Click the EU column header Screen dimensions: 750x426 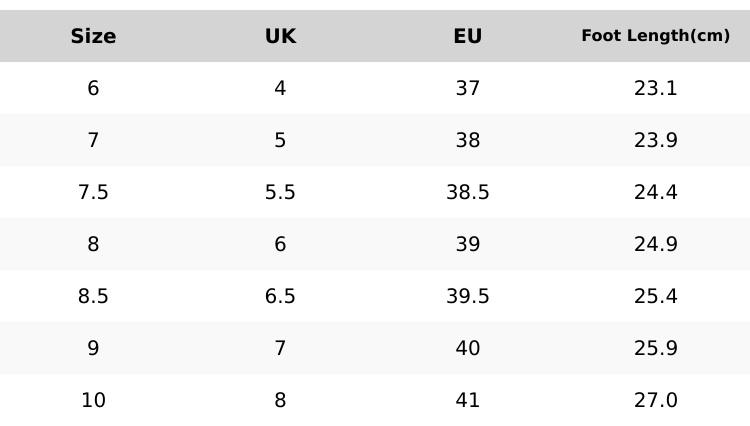click(x=467, y=36)
